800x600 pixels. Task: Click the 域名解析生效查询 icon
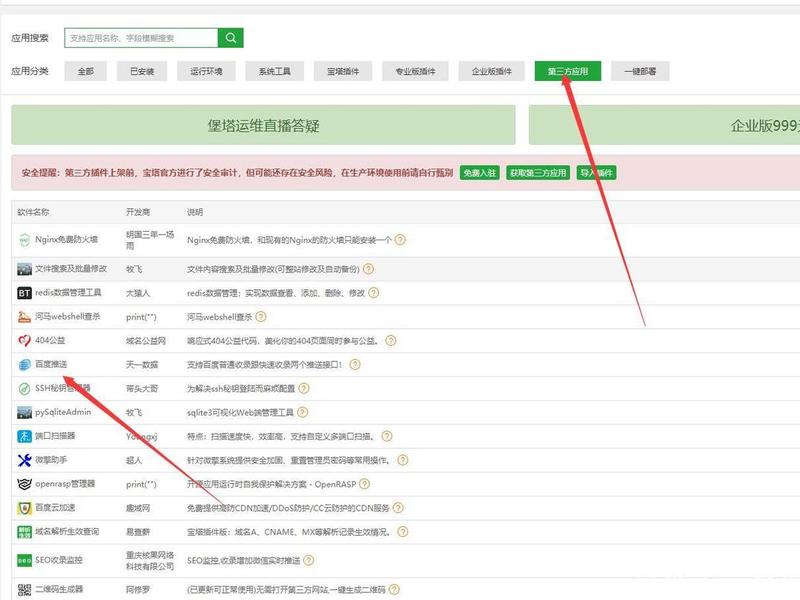point(24,532)
